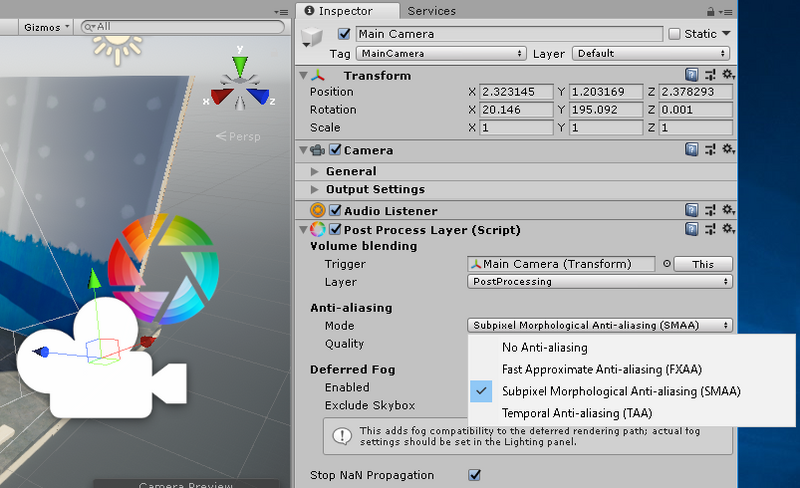This screenshot has width=800, height=488.
Task: Switch to the Inspector tab
Action: pos(348,11)
